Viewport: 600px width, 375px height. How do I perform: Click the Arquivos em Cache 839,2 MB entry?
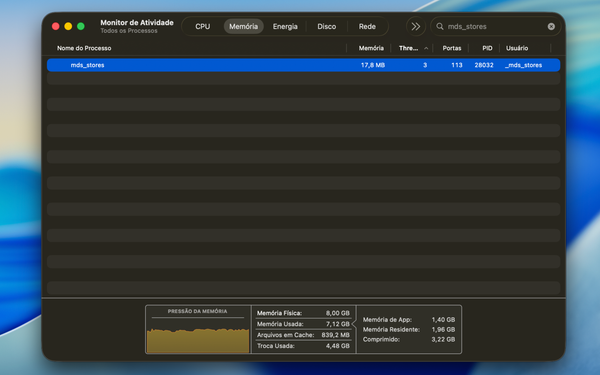point(303,335)
